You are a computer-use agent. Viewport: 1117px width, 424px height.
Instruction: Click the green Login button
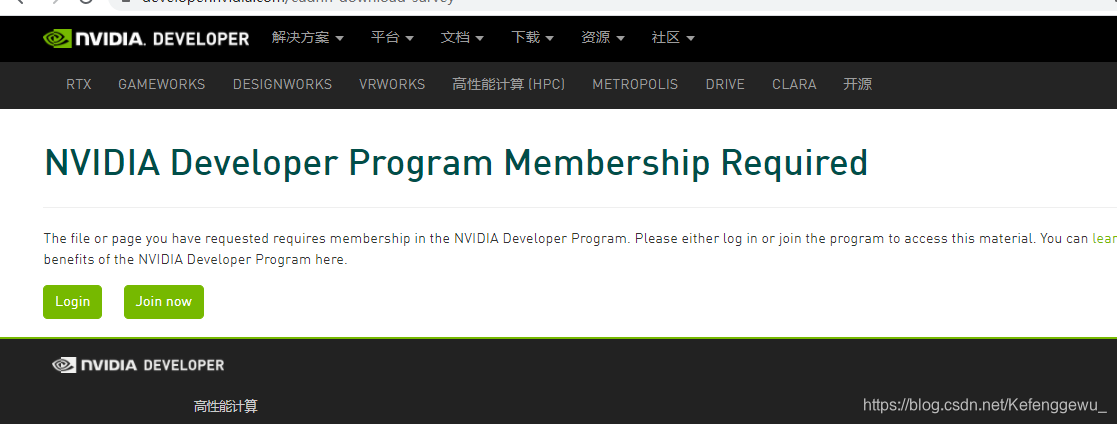(x=73, y=301)
